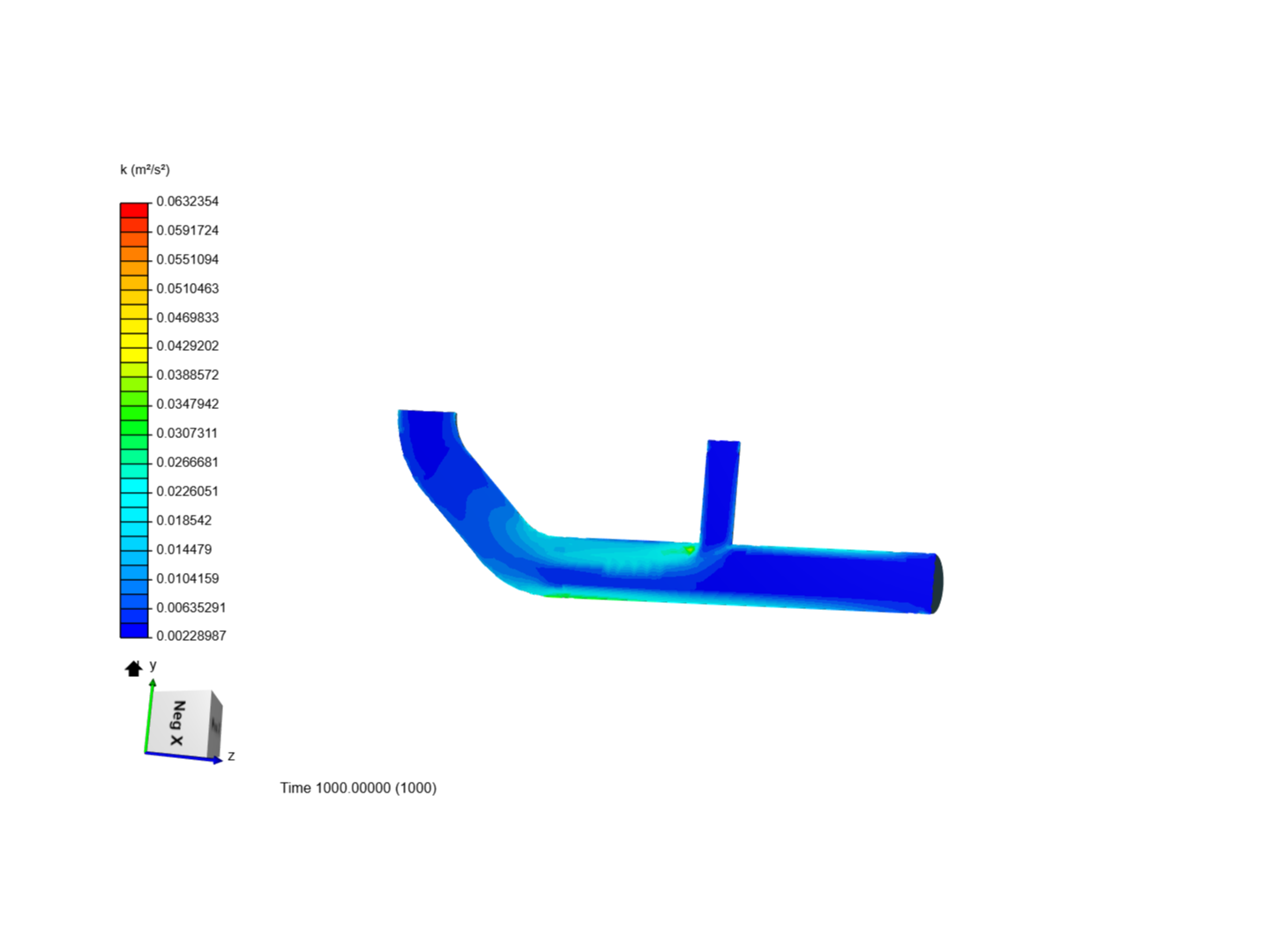Click the legend value 0.018542
This screenshot has width=1270, height=952.
point(184,520)
